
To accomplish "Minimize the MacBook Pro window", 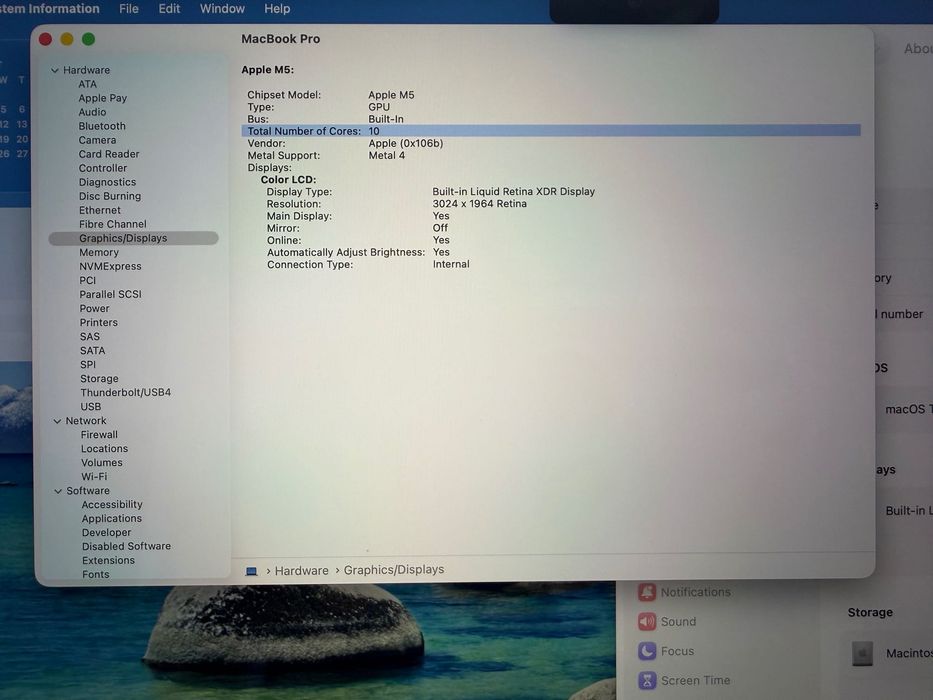I will click(x=67, y=39).
